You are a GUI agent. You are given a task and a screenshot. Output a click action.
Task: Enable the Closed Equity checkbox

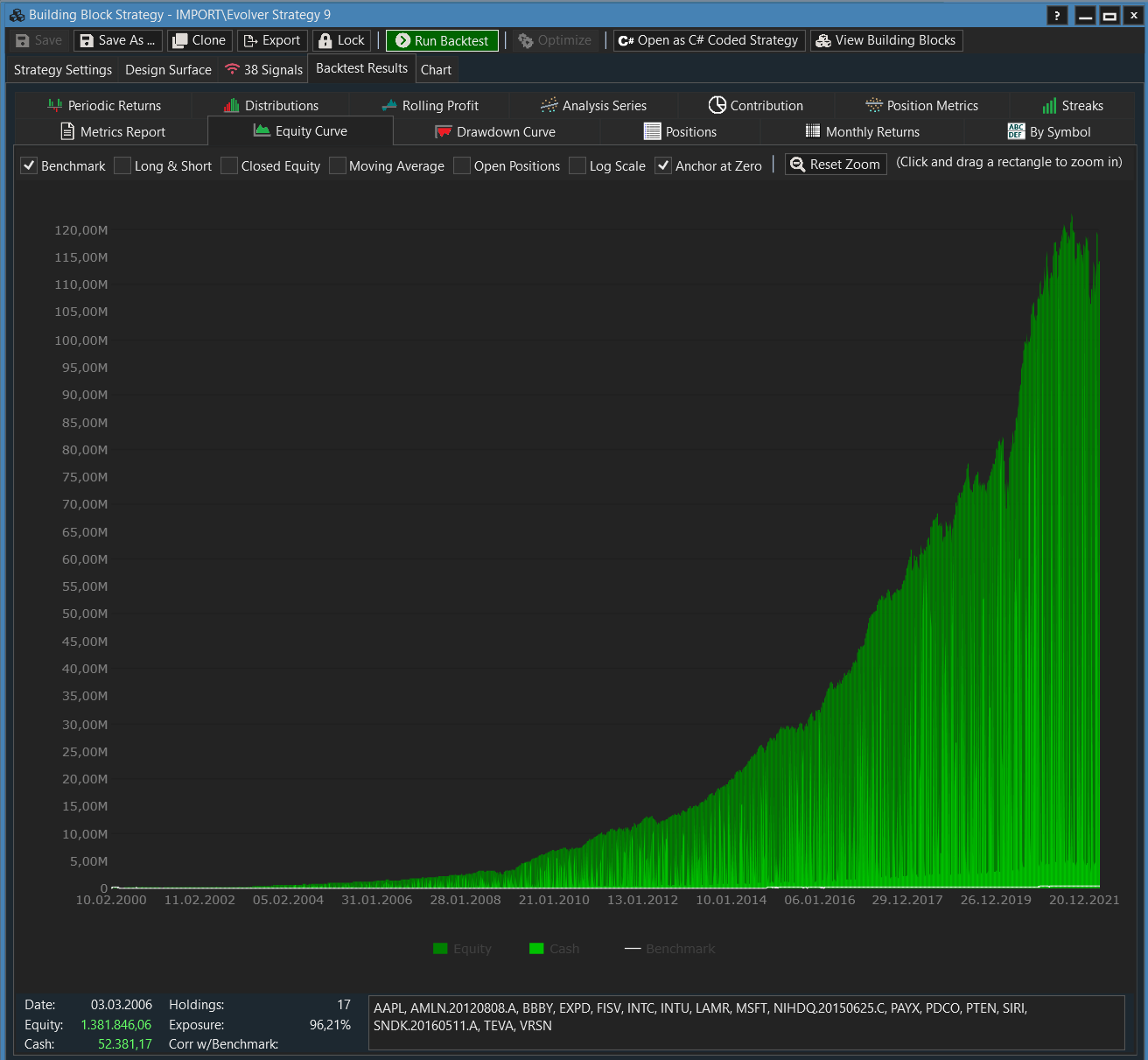pyautogui.click(x=229, y=165)
